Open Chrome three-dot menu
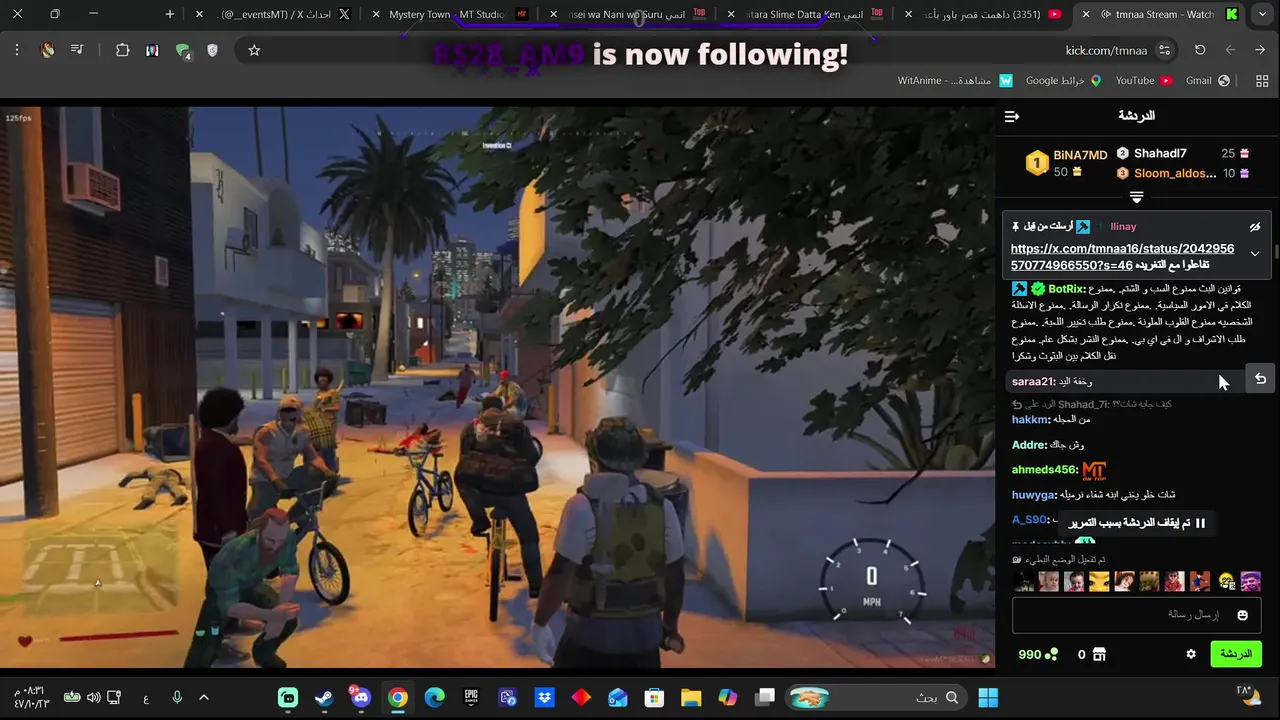 17,50
